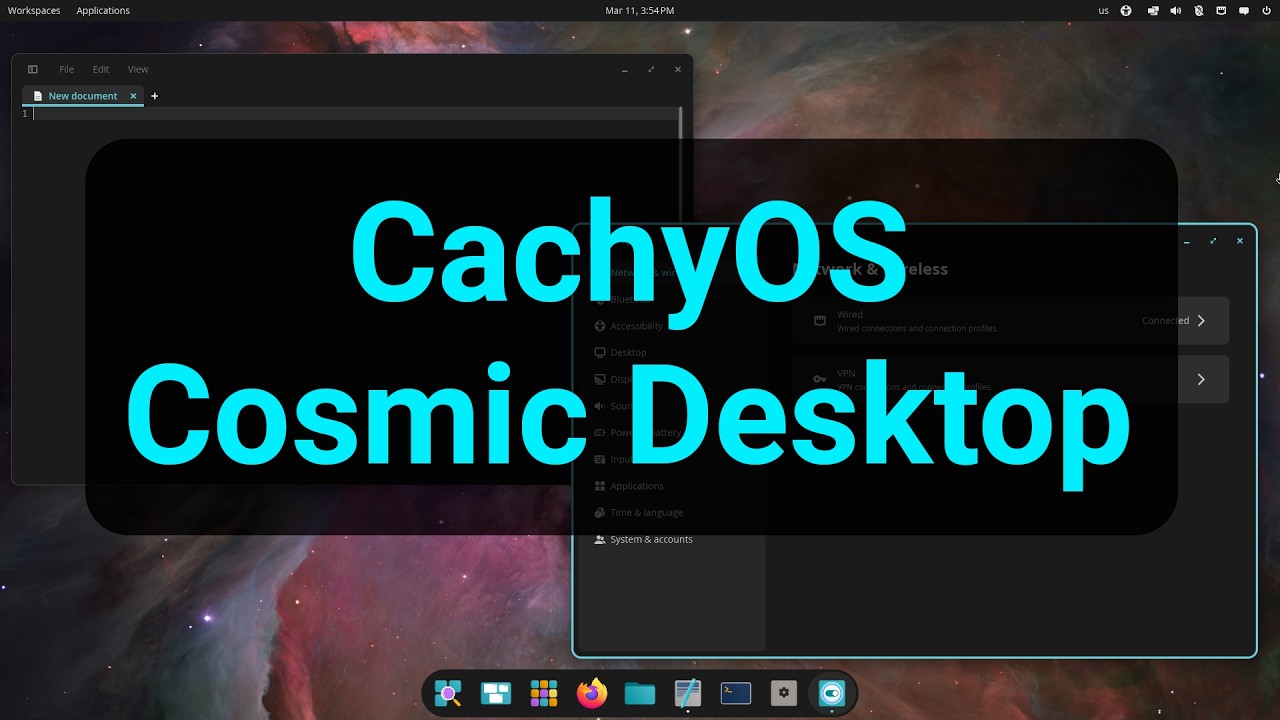Open the COSMIC Settings toggle icon in dock

[832, 693]
